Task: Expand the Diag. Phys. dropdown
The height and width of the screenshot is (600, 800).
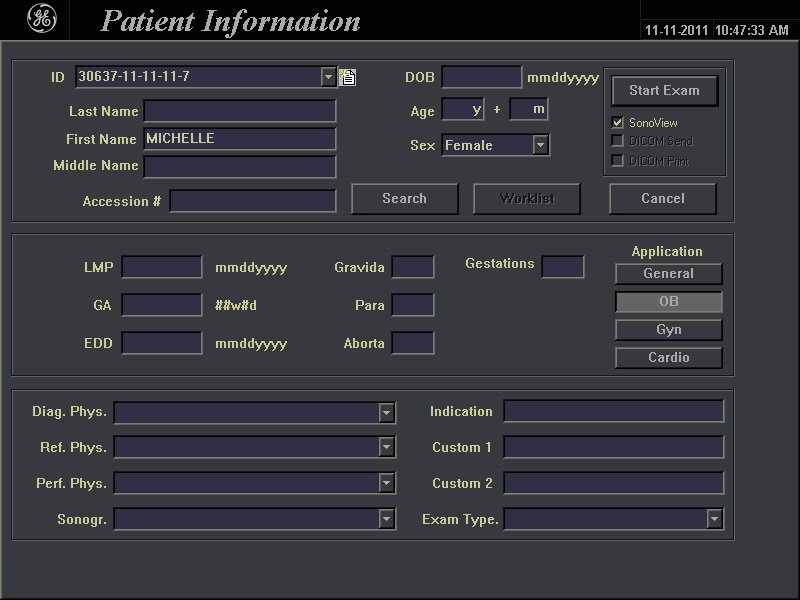Action: click(387, 412)
